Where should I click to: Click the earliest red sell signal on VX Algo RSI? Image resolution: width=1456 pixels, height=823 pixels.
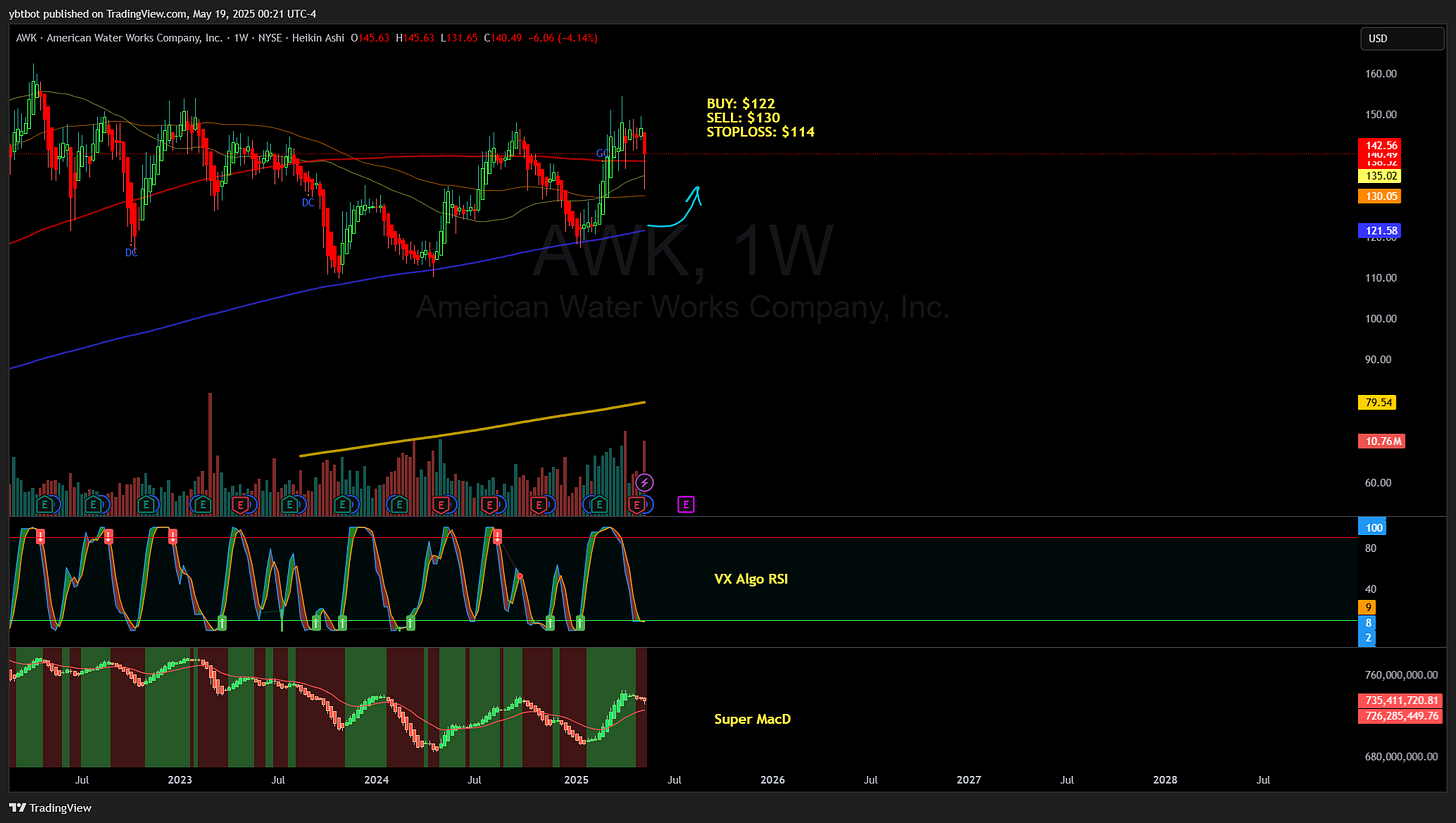coord(40,537)
